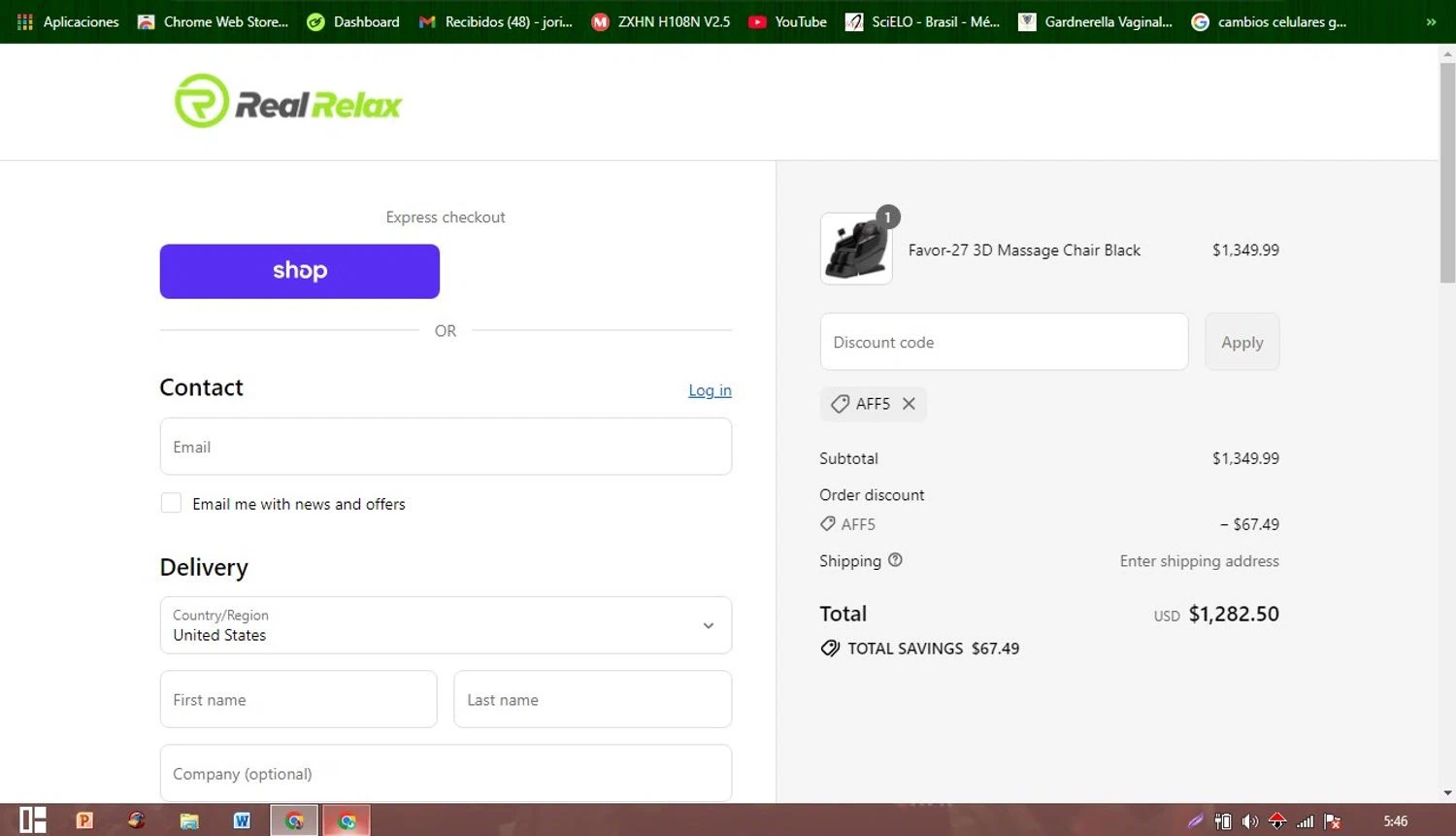This screenshot has width=1456, height=836.
Task: Switch to the first Chrome taskbar window
Action: (x=294, y=820)
